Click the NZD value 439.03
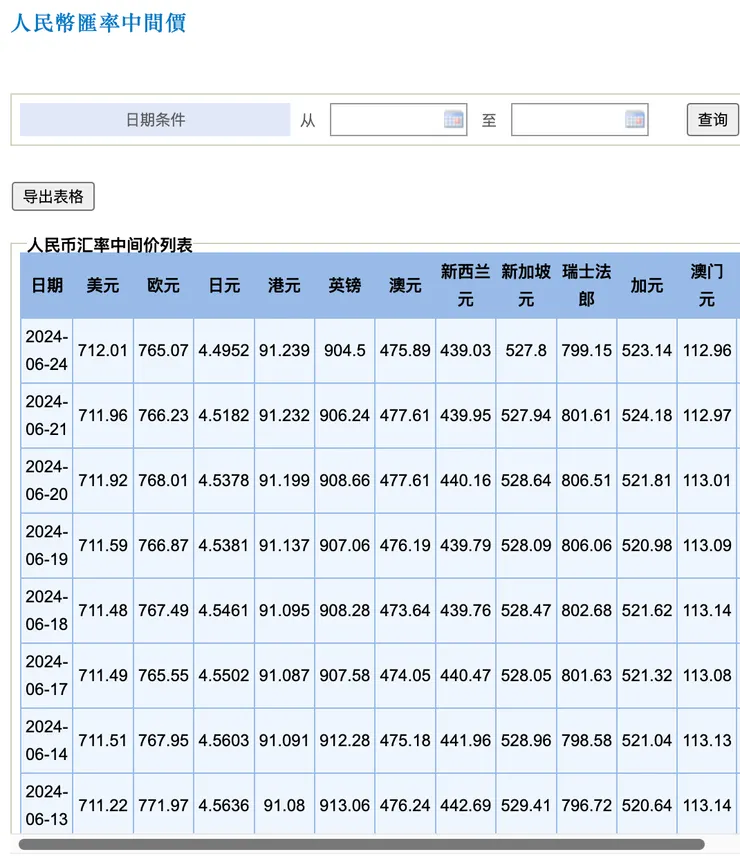 click(465, 350)
